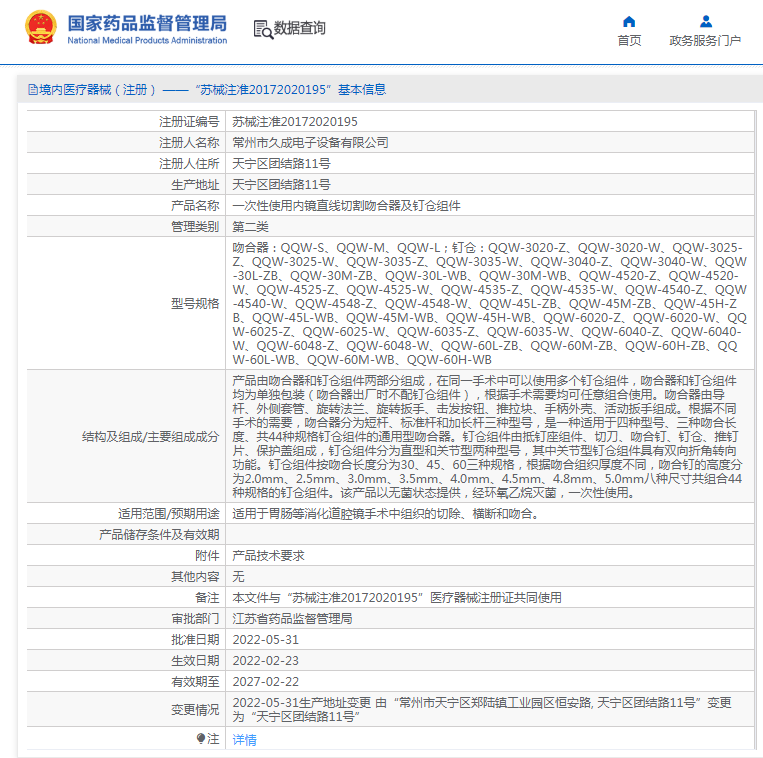Click the lightbulb icon next to 注
Viewport: 763px width, 758px height.
click(x=200, y=739)
